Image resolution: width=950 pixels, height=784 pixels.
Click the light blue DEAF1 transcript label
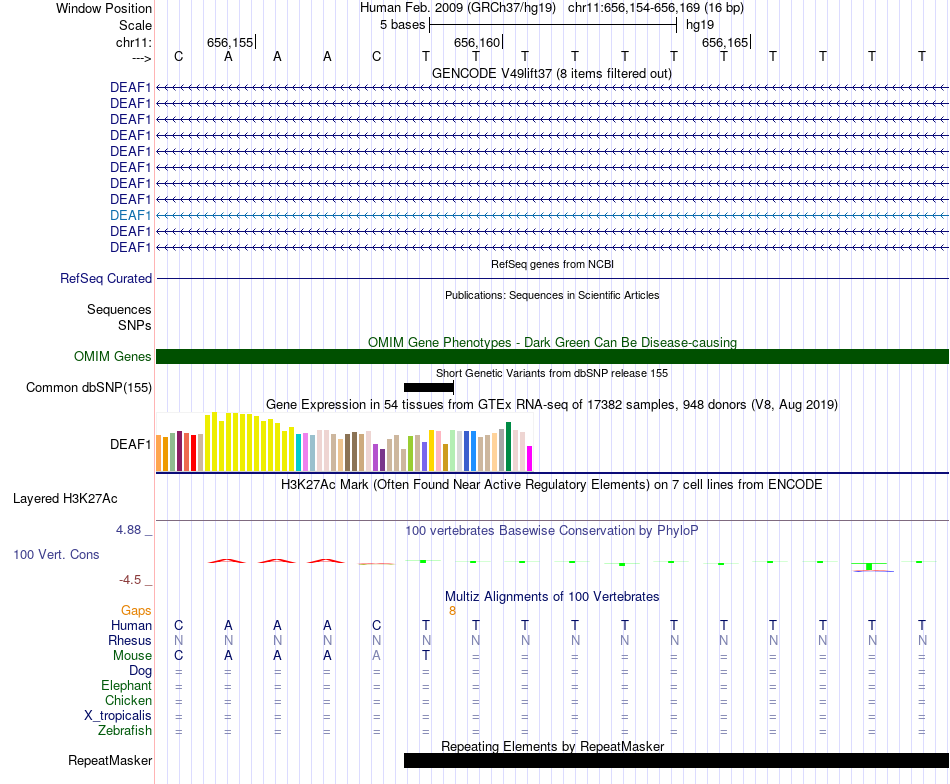click(130, 215)
